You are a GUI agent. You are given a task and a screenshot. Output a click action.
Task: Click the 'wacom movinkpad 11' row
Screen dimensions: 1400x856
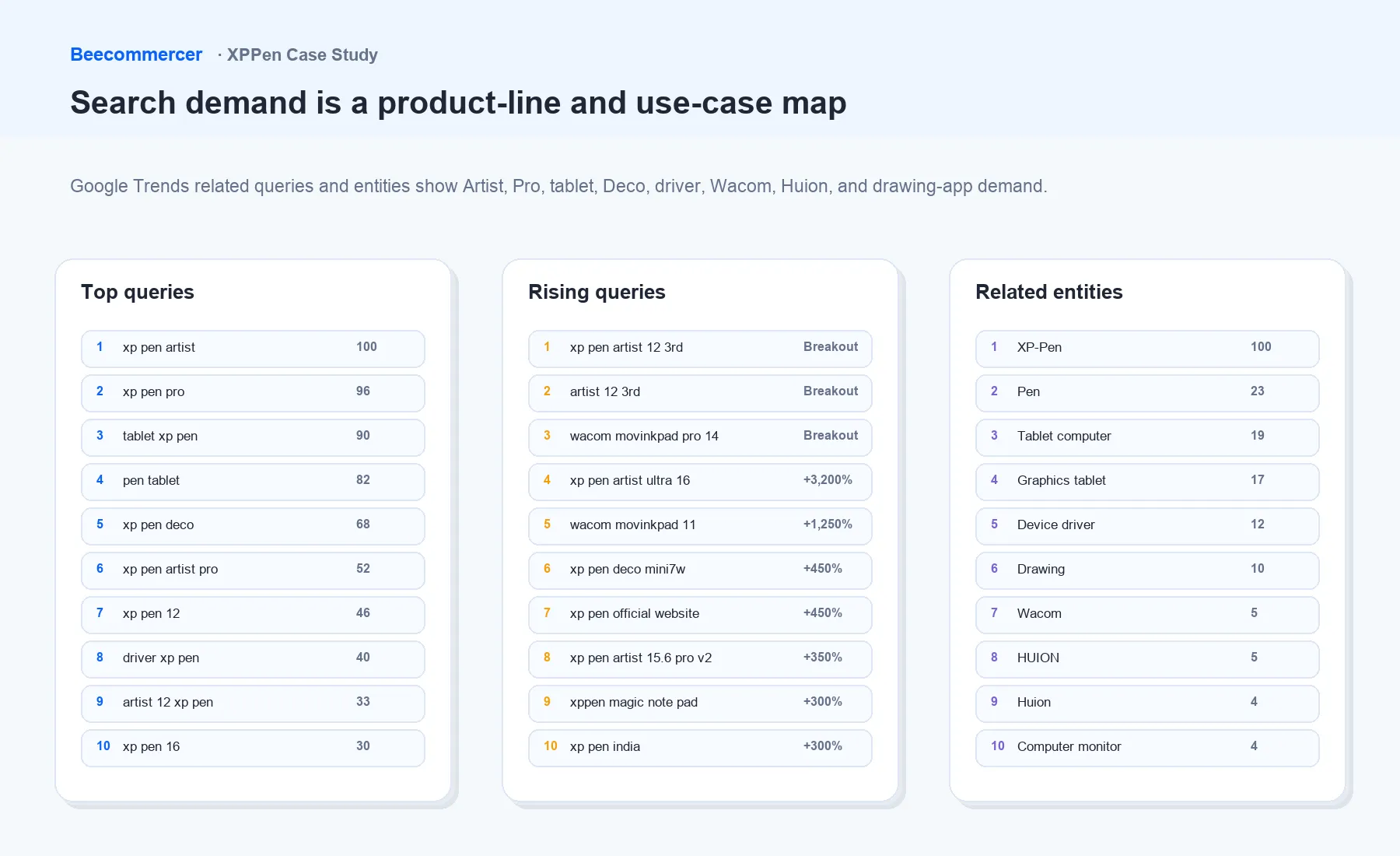(x=700, y=526)
